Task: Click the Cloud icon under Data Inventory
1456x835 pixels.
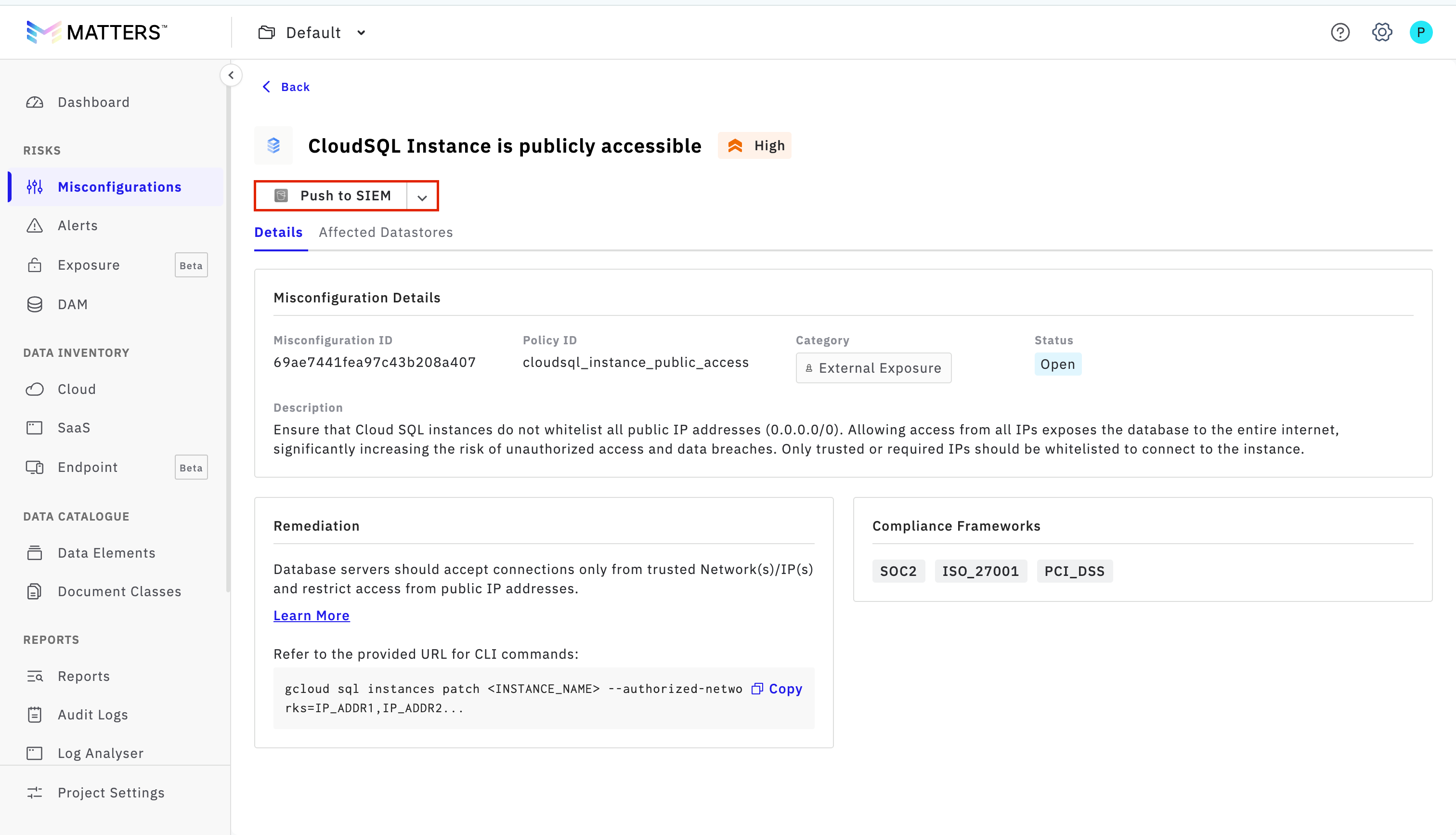Action: tap(35, 390)
